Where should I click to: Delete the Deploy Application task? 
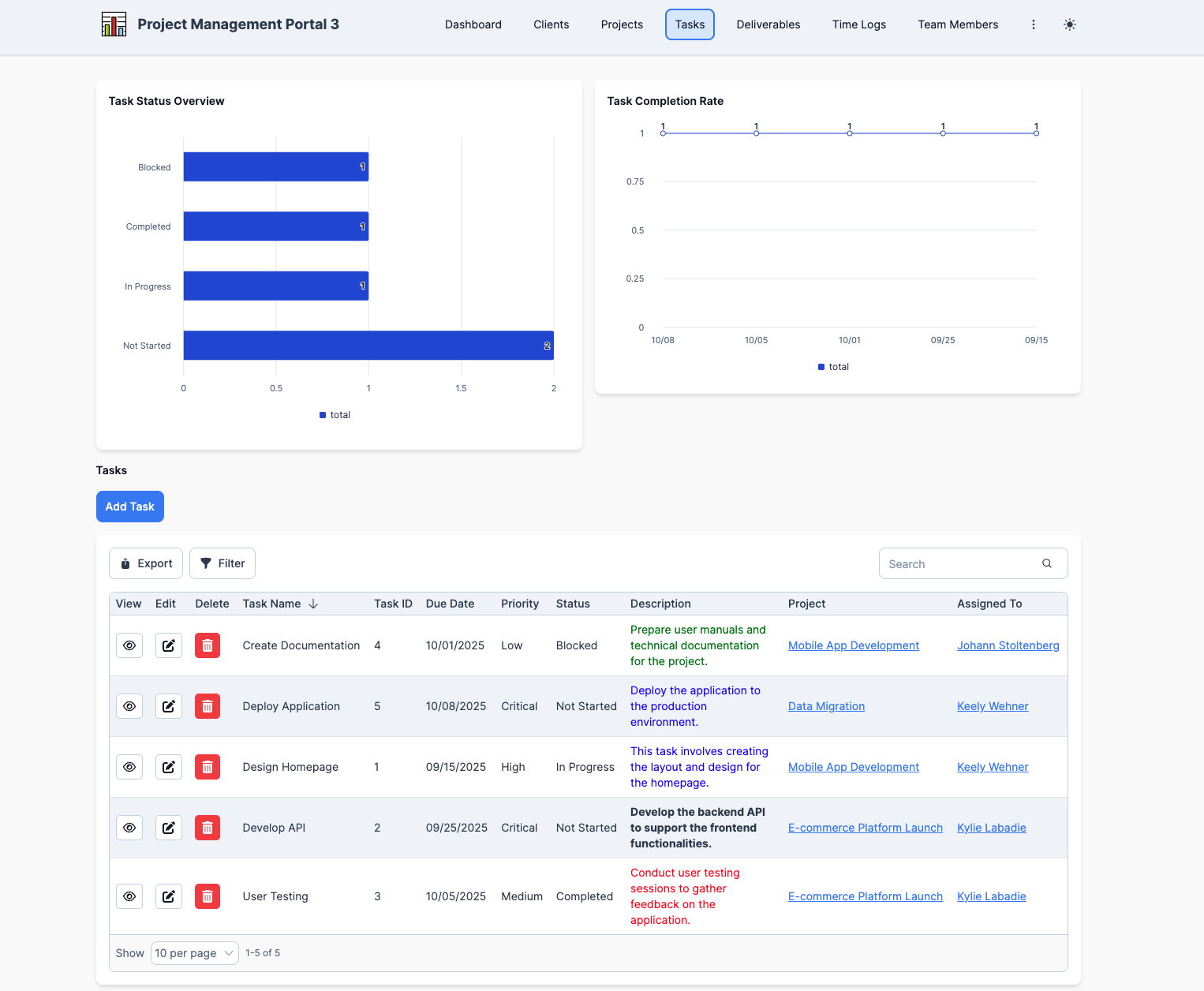(207, 706)
